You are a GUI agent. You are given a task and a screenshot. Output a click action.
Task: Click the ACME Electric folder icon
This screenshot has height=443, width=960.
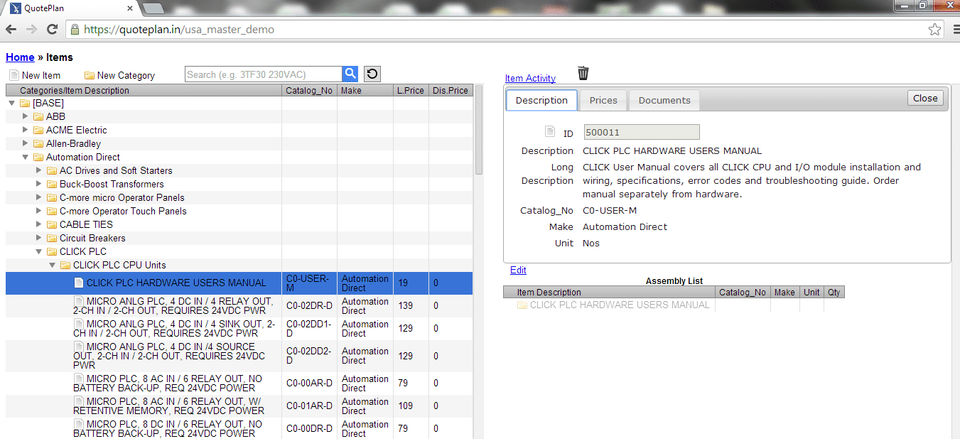point(39,130)
